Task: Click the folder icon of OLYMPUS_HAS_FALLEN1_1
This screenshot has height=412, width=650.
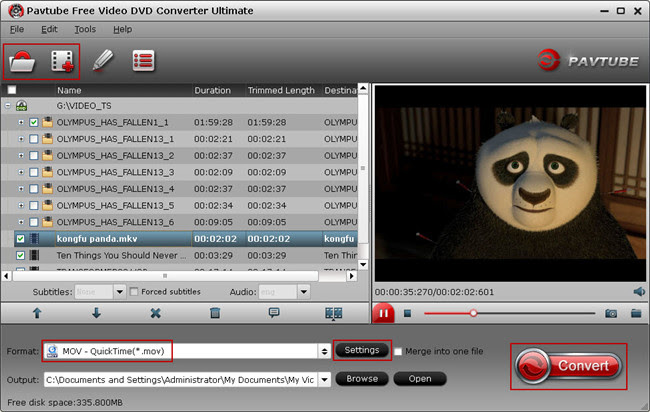Action: [47, 122]
